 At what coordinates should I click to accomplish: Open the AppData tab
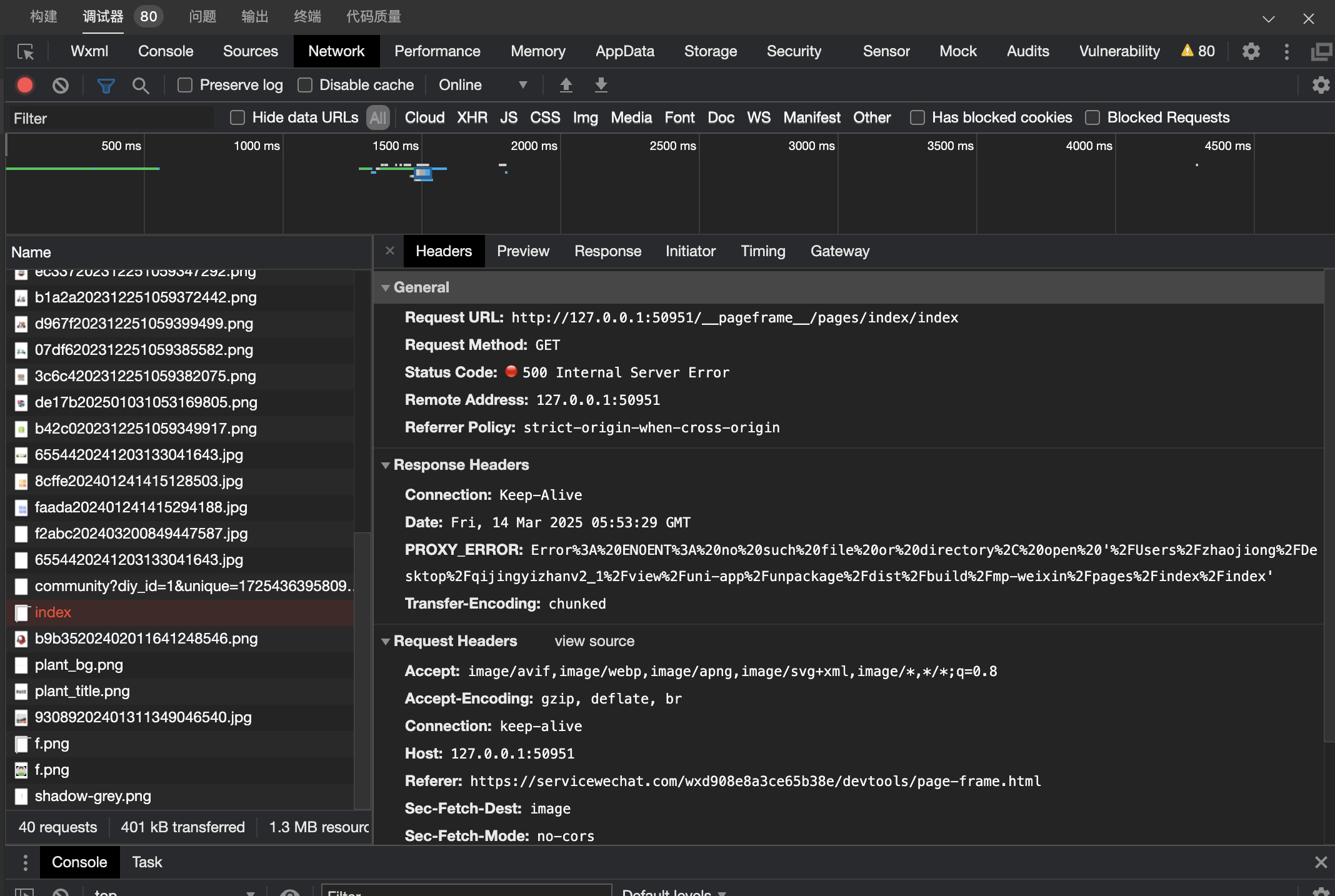tap(625, 51)
